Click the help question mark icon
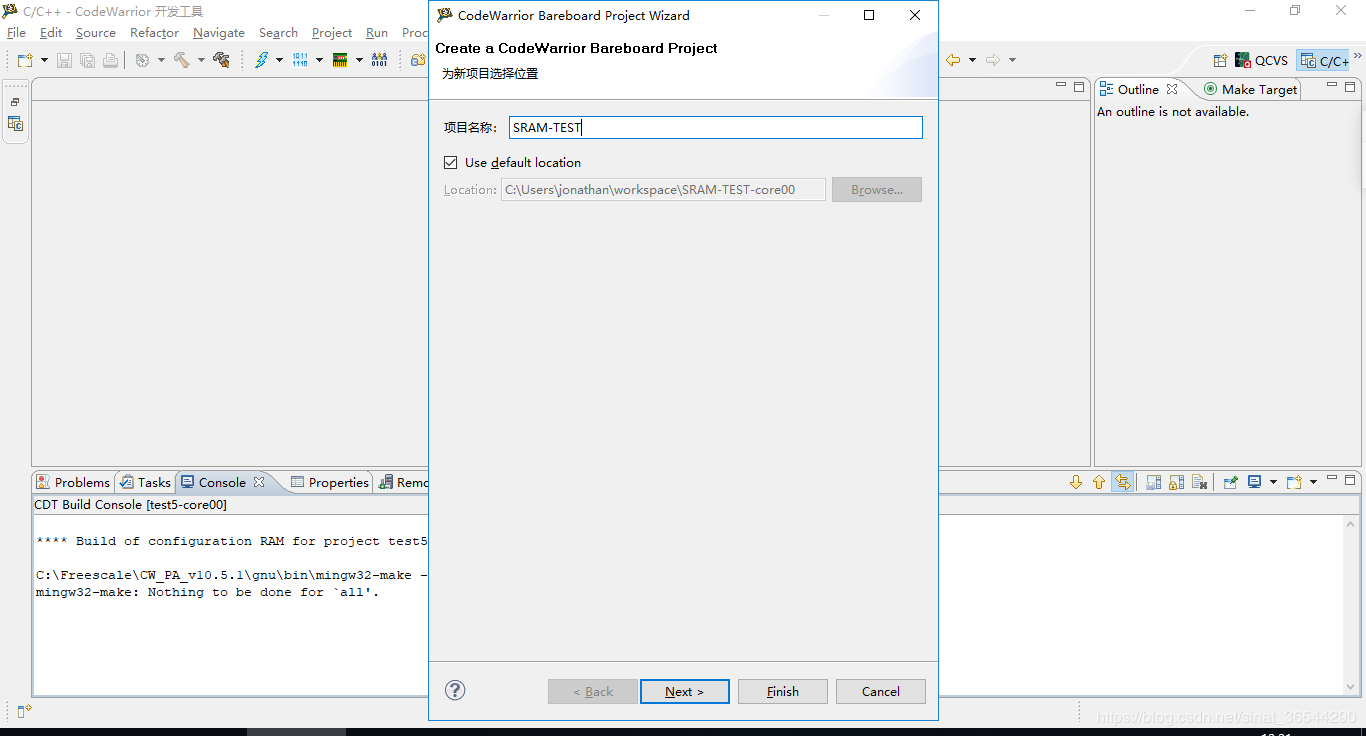Viewport: 1366px width, 736px height. (x=455, y=690)
